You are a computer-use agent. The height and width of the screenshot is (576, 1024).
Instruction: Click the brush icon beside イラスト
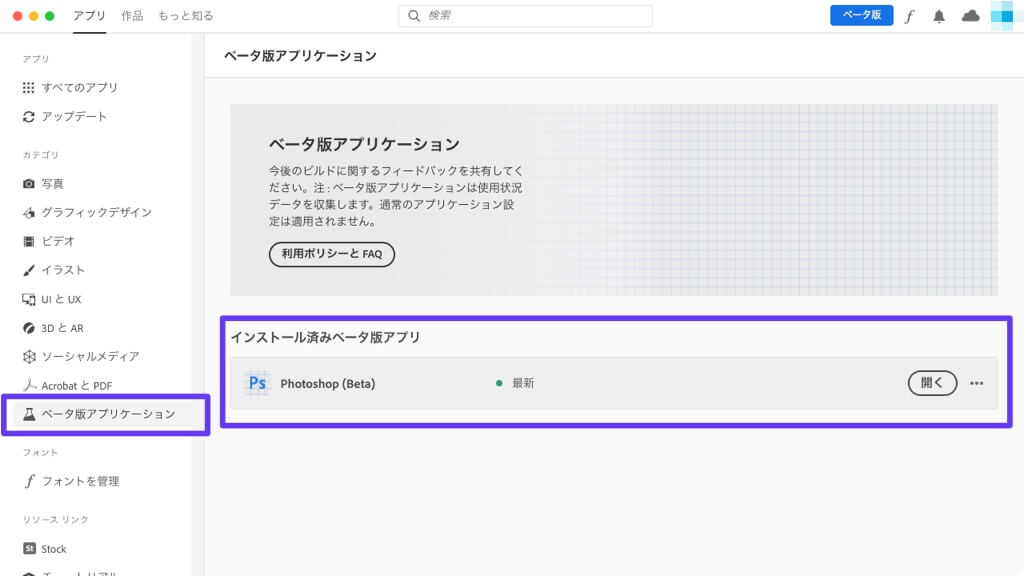[x=29, y=270]
